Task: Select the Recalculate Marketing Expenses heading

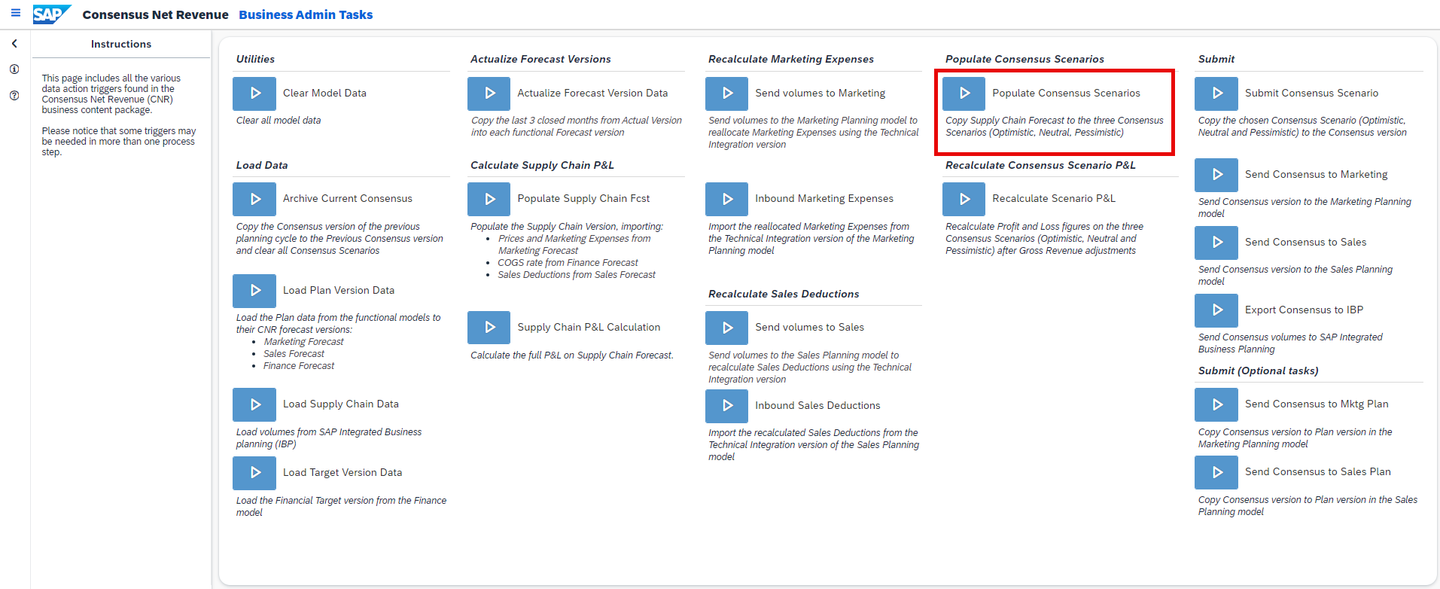Action: (x=791, y=59)
